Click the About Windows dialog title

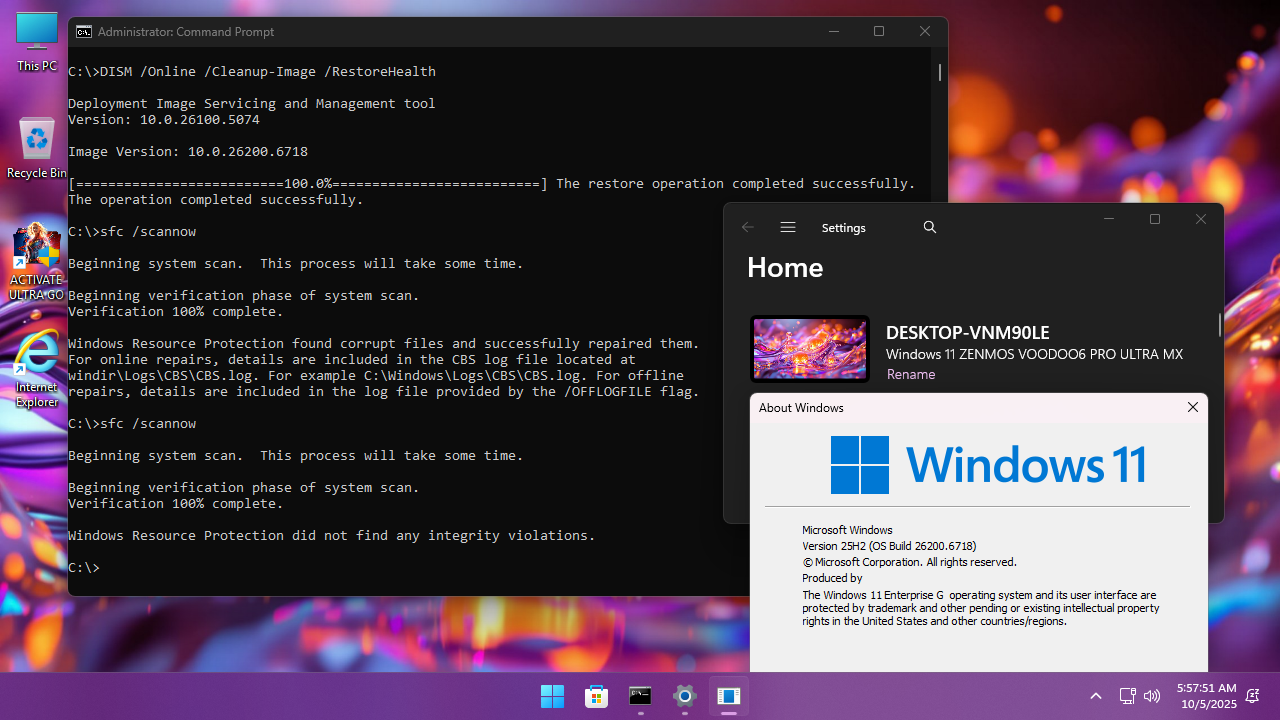point(801,408)
